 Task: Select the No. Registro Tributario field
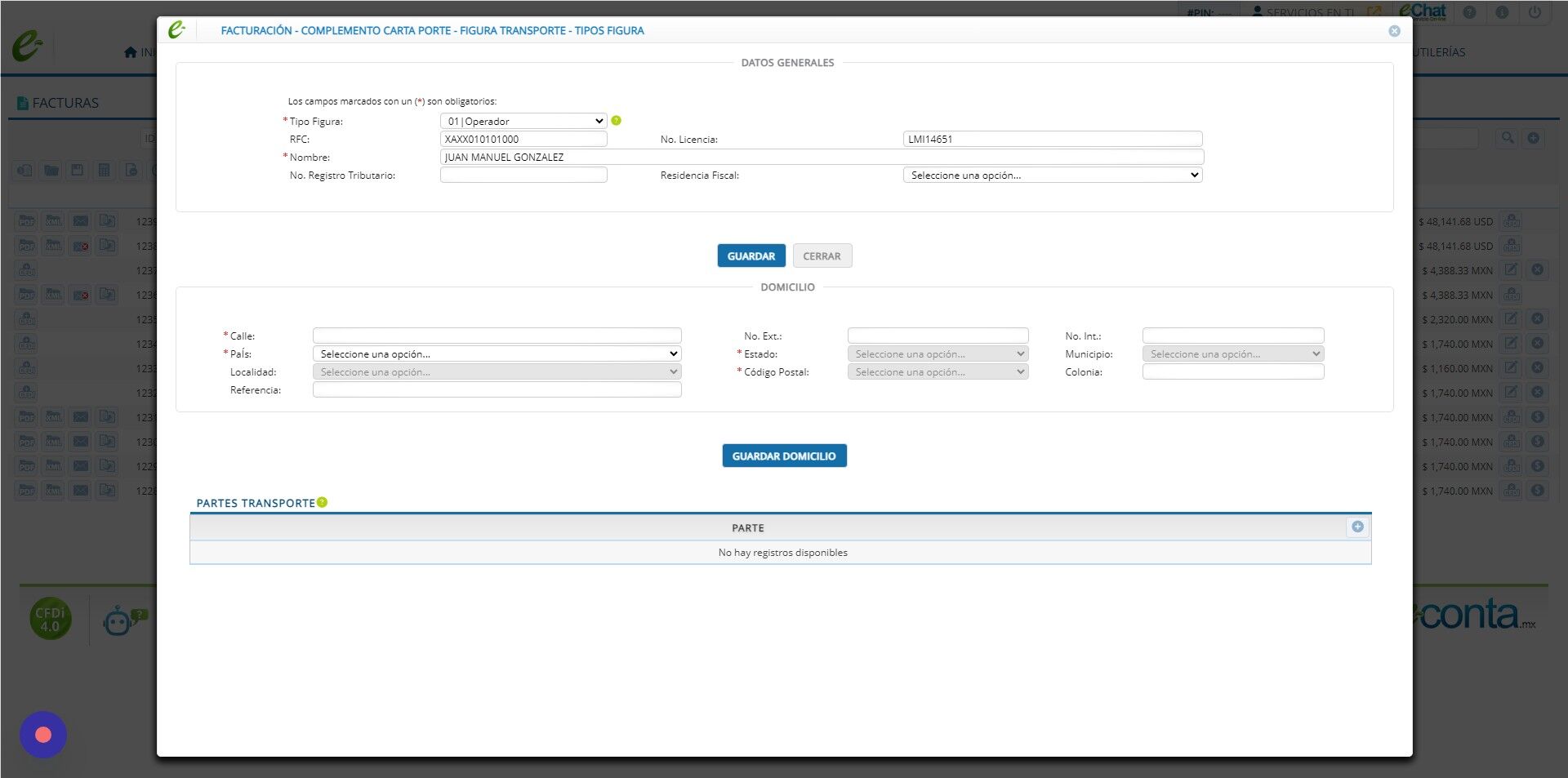click(523, 175)
